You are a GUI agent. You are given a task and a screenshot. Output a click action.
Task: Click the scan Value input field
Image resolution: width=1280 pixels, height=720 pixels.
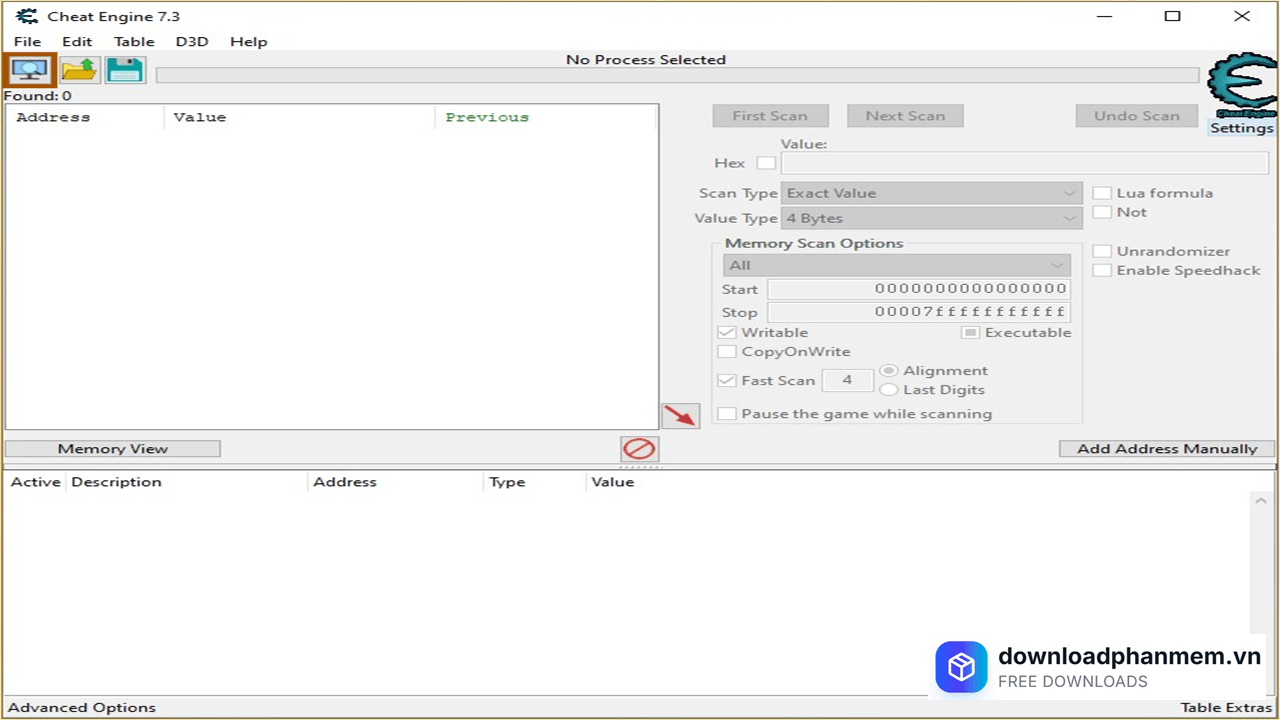tap(1024, 163)
